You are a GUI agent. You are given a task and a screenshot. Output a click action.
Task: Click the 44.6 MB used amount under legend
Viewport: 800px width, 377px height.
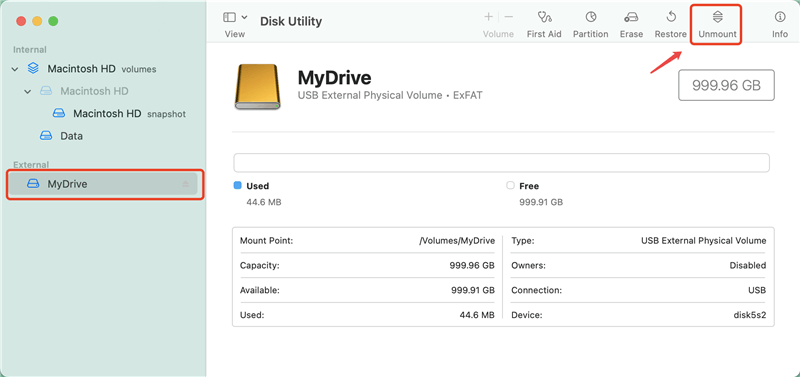point(264,202)
